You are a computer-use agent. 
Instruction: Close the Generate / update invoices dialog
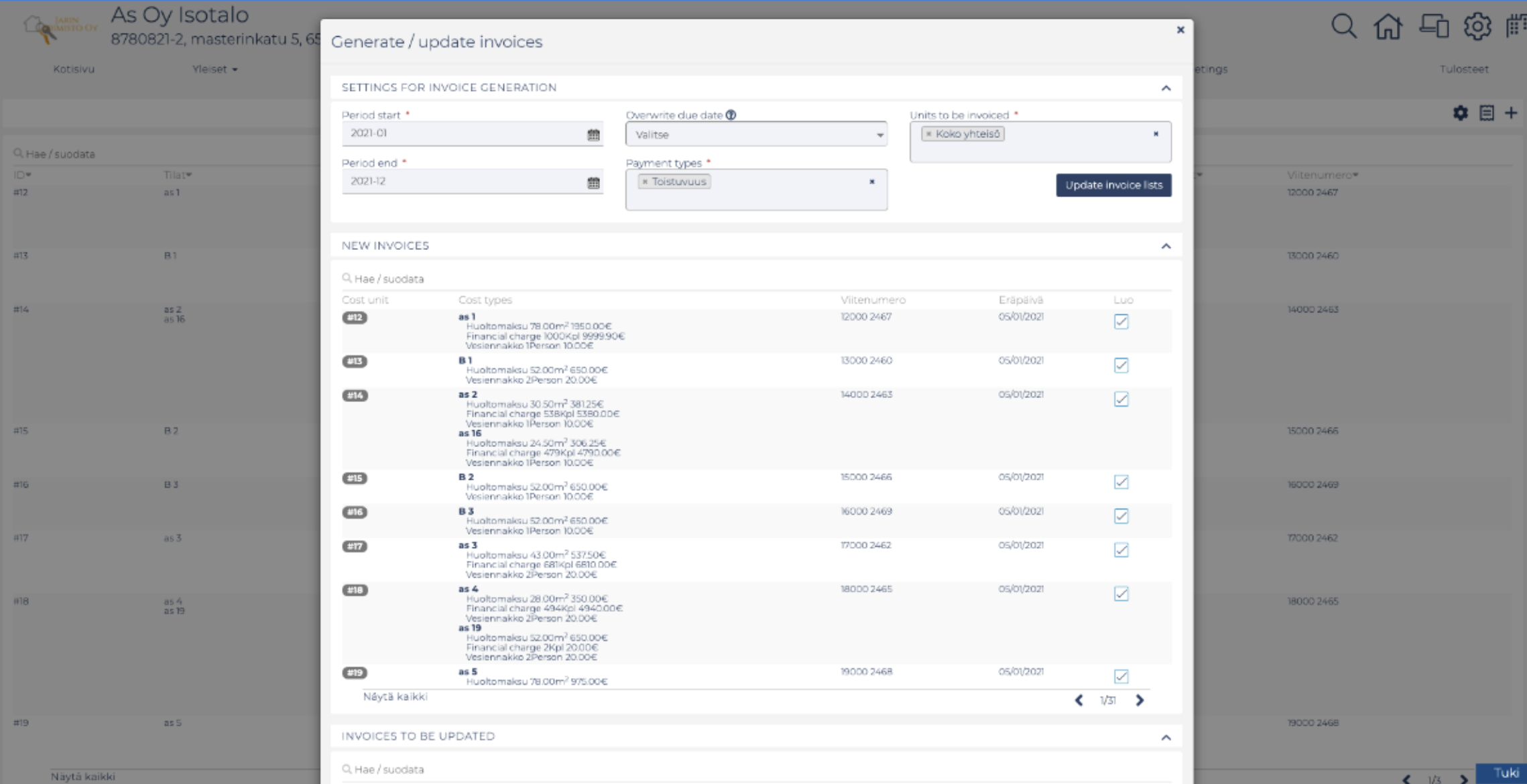[x=1180, y=29]
